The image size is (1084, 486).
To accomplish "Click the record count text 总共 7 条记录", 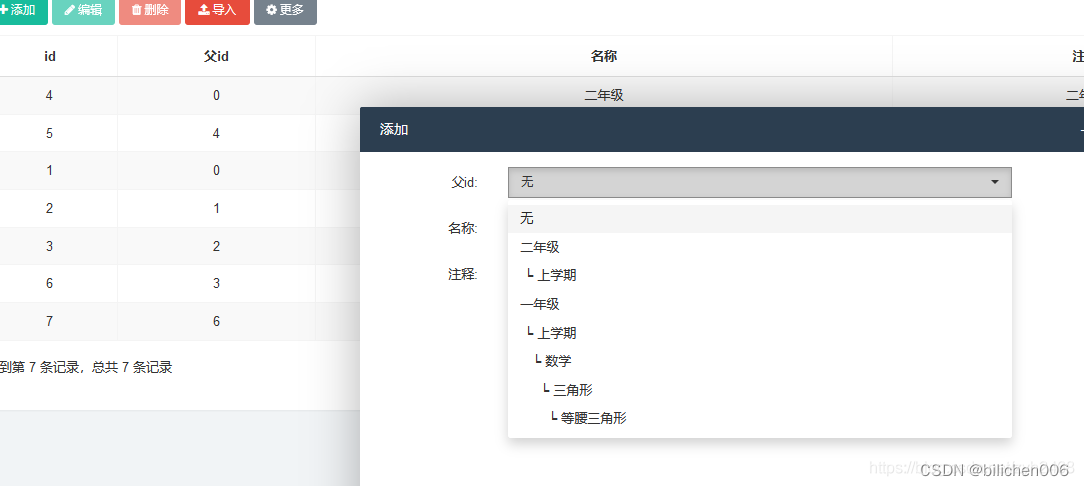I will pyautogui.click(x=131, y=368).
